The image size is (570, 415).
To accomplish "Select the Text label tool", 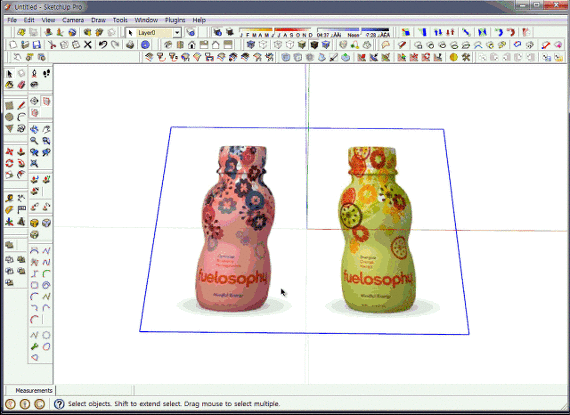I will click(21, 210).
